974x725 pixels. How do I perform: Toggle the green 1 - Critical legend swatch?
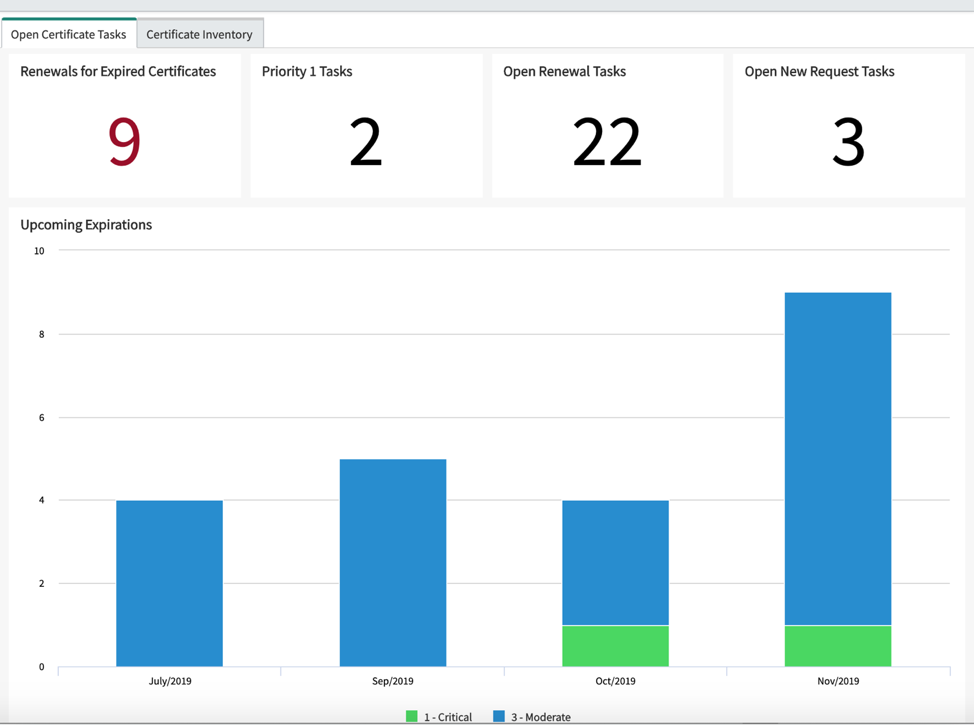click(411, 716)
